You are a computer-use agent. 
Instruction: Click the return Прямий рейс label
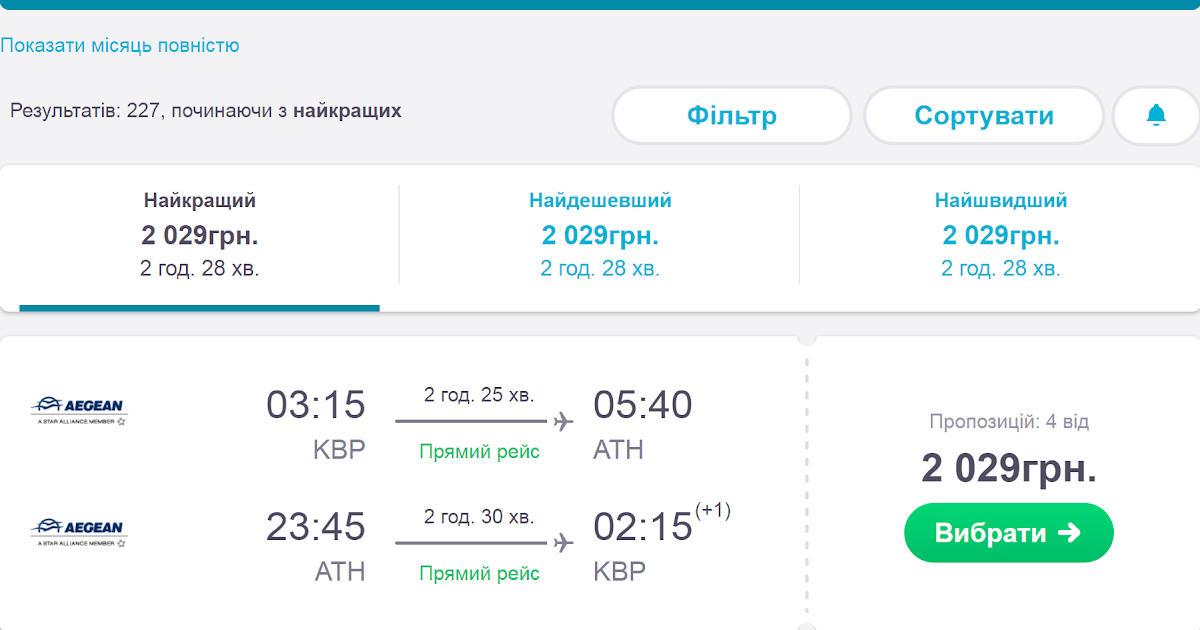479,574
